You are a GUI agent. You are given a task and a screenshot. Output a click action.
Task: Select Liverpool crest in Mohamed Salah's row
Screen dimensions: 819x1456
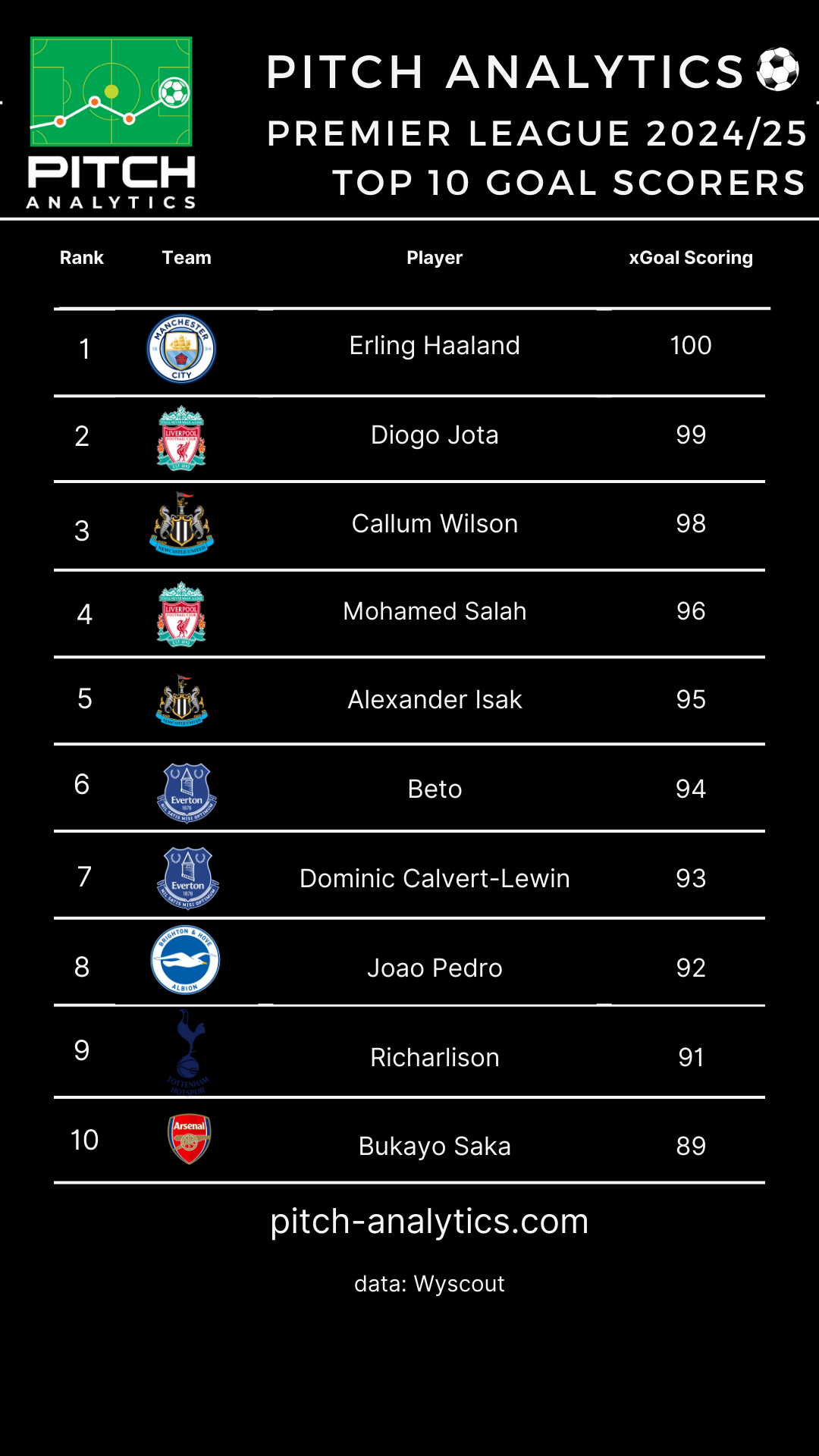click(181, 613)
